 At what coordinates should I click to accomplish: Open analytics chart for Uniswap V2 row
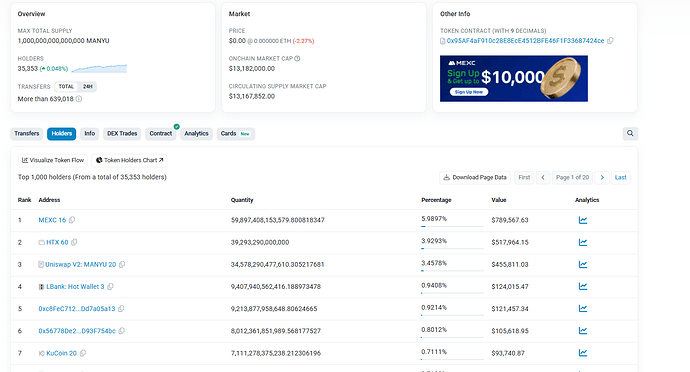[583, 265]
